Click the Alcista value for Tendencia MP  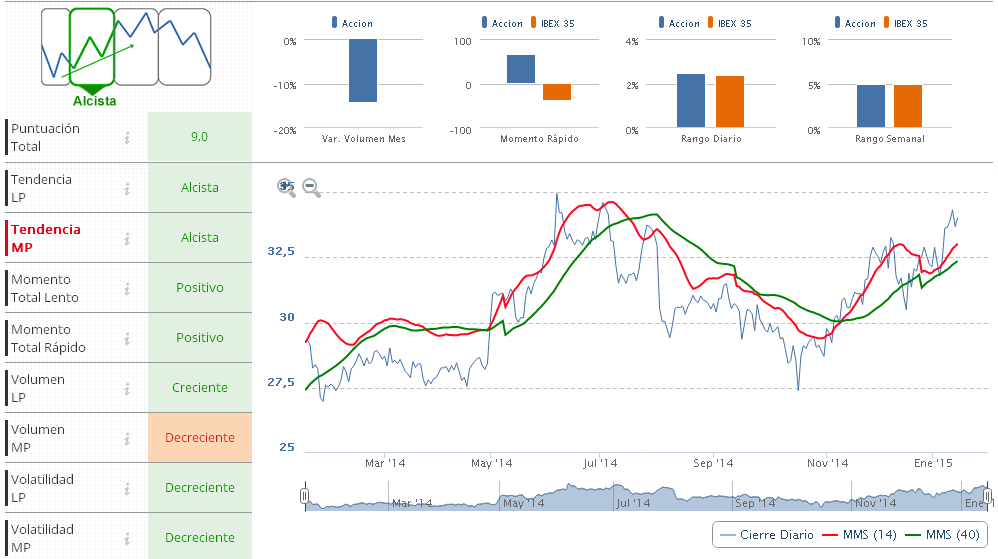pos(199,238)
